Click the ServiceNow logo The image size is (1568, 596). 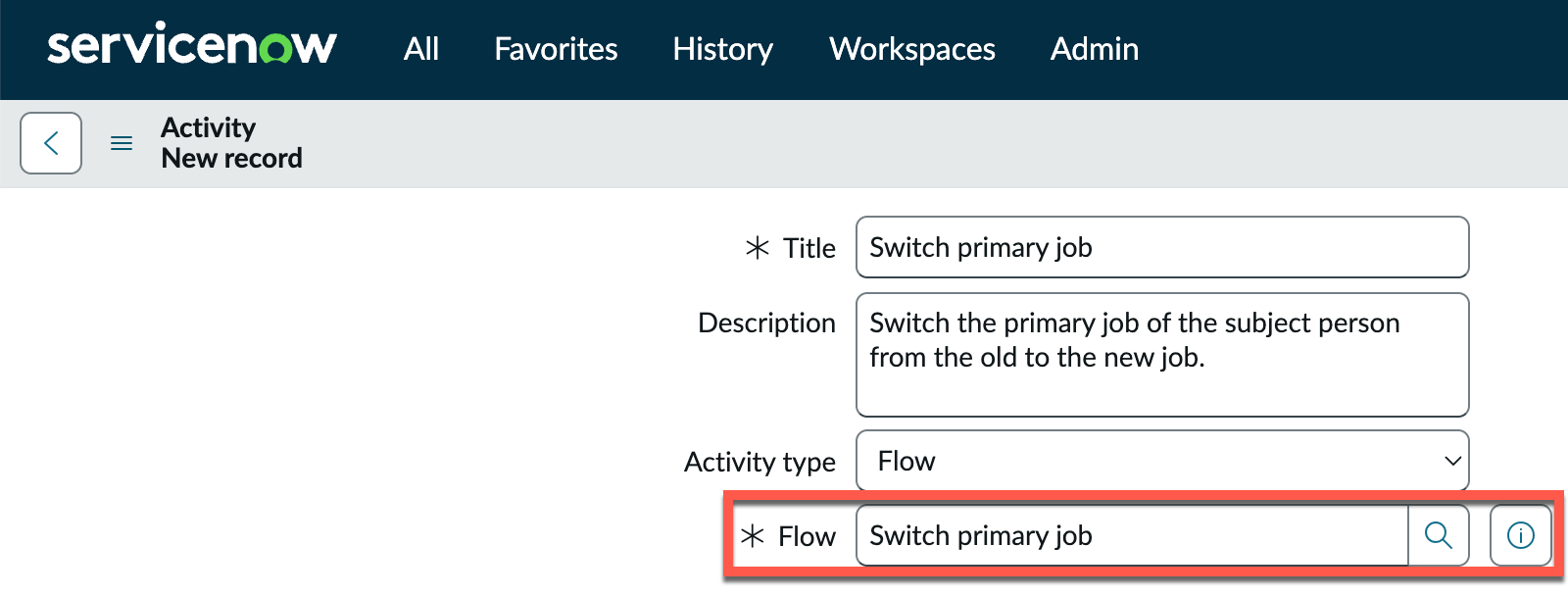click(192, 45)
